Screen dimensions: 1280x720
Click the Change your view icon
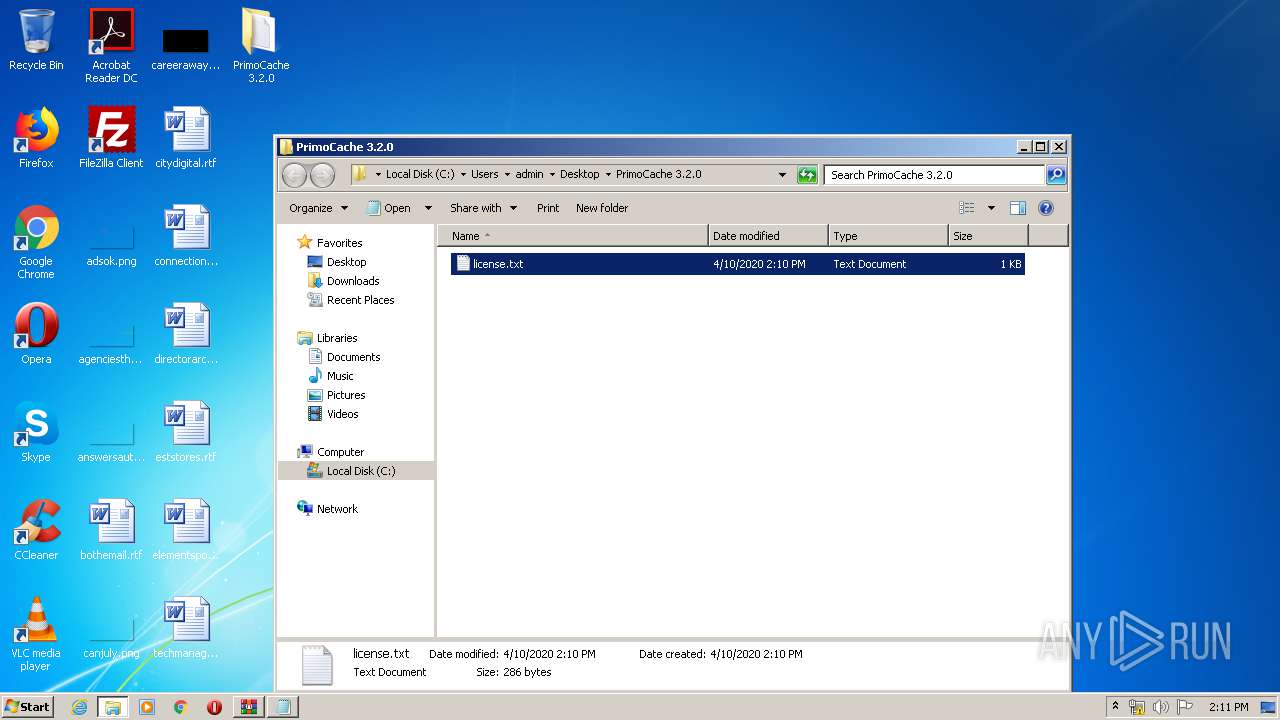point(967,208)
